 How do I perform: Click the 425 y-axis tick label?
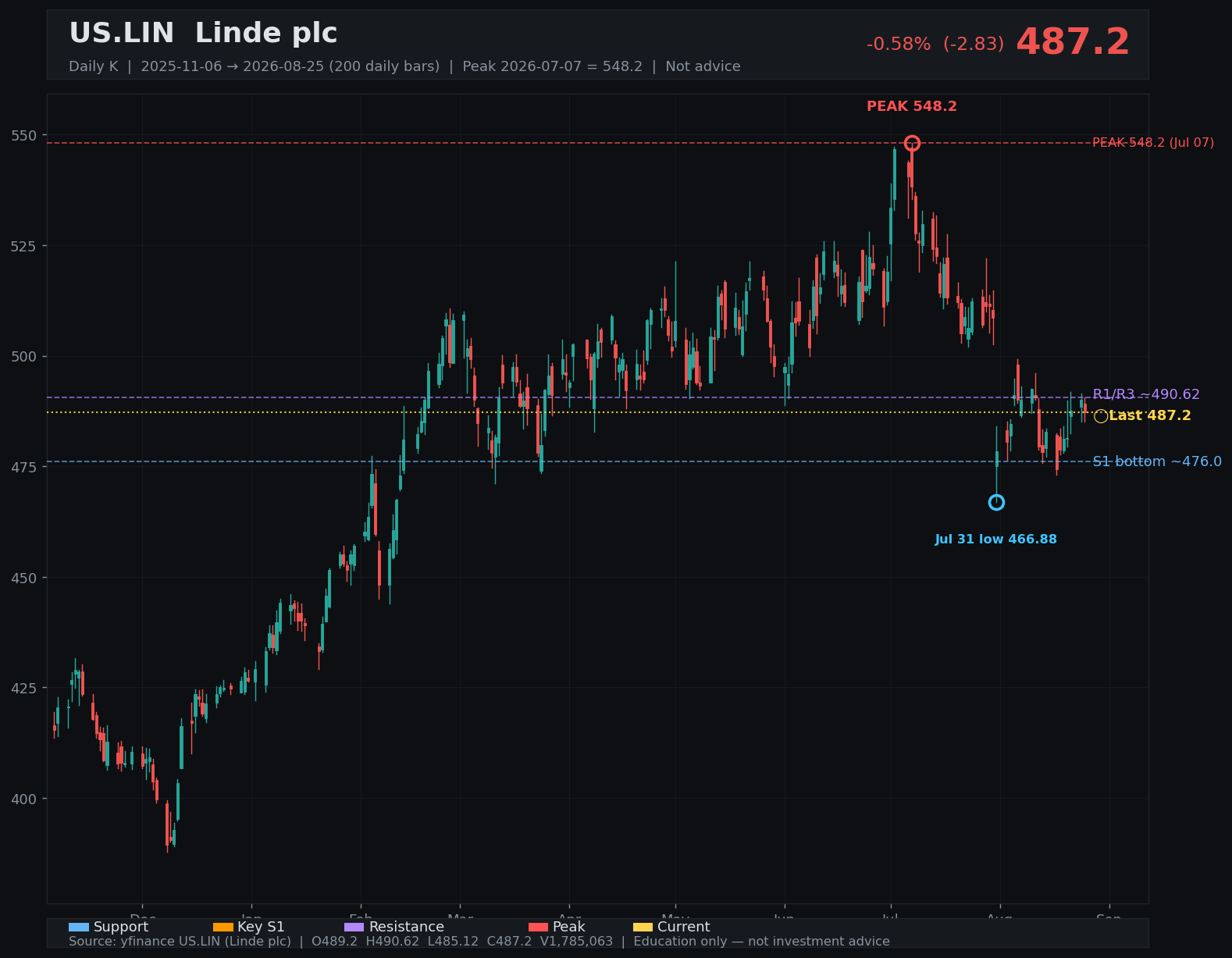pos(23,689)
